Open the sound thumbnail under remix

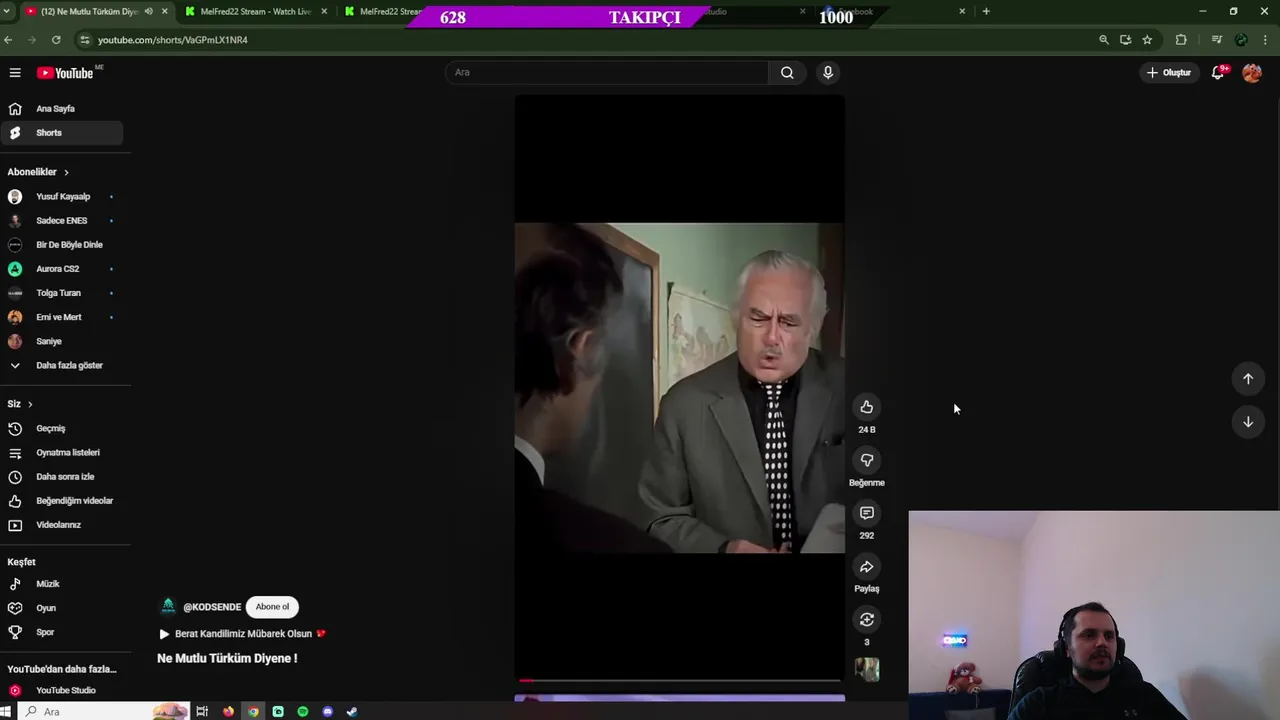click(867, 669)
